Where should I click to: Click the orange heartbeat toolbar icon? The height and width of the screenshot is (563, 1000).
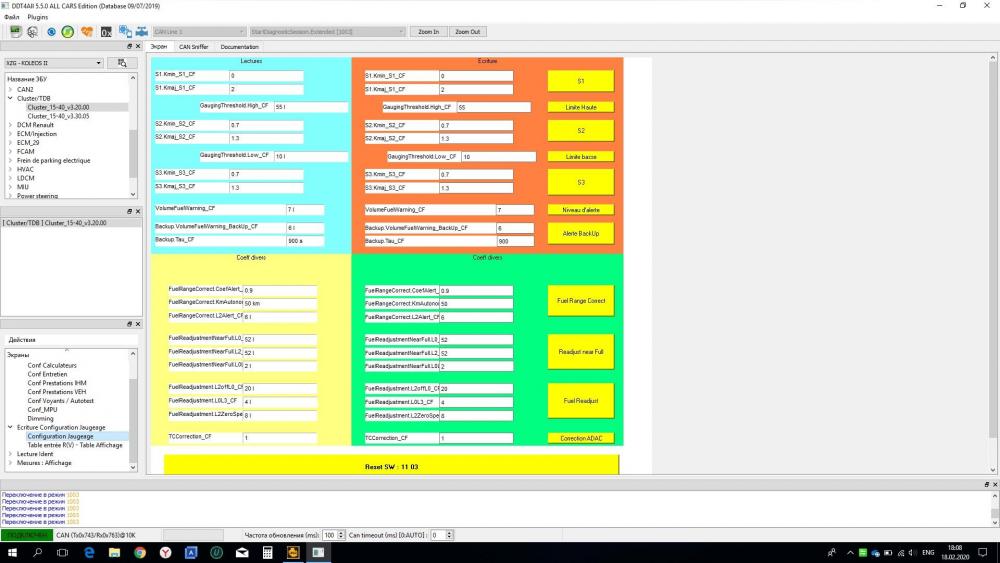click(87, 31)
